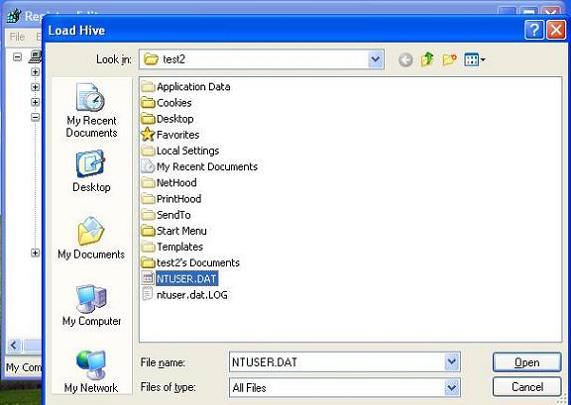Viewport: 571px width, 405px height.
Task: Select the SendTo folder icon
Action: point(148,215)
